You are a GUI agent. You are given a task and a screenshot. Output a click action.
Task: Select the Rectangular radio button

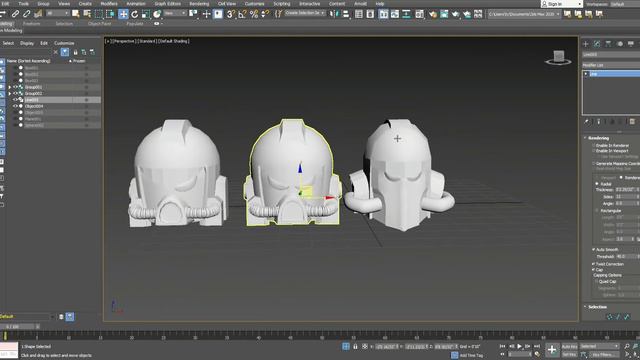pyautogui.click(x=597, y=211)
